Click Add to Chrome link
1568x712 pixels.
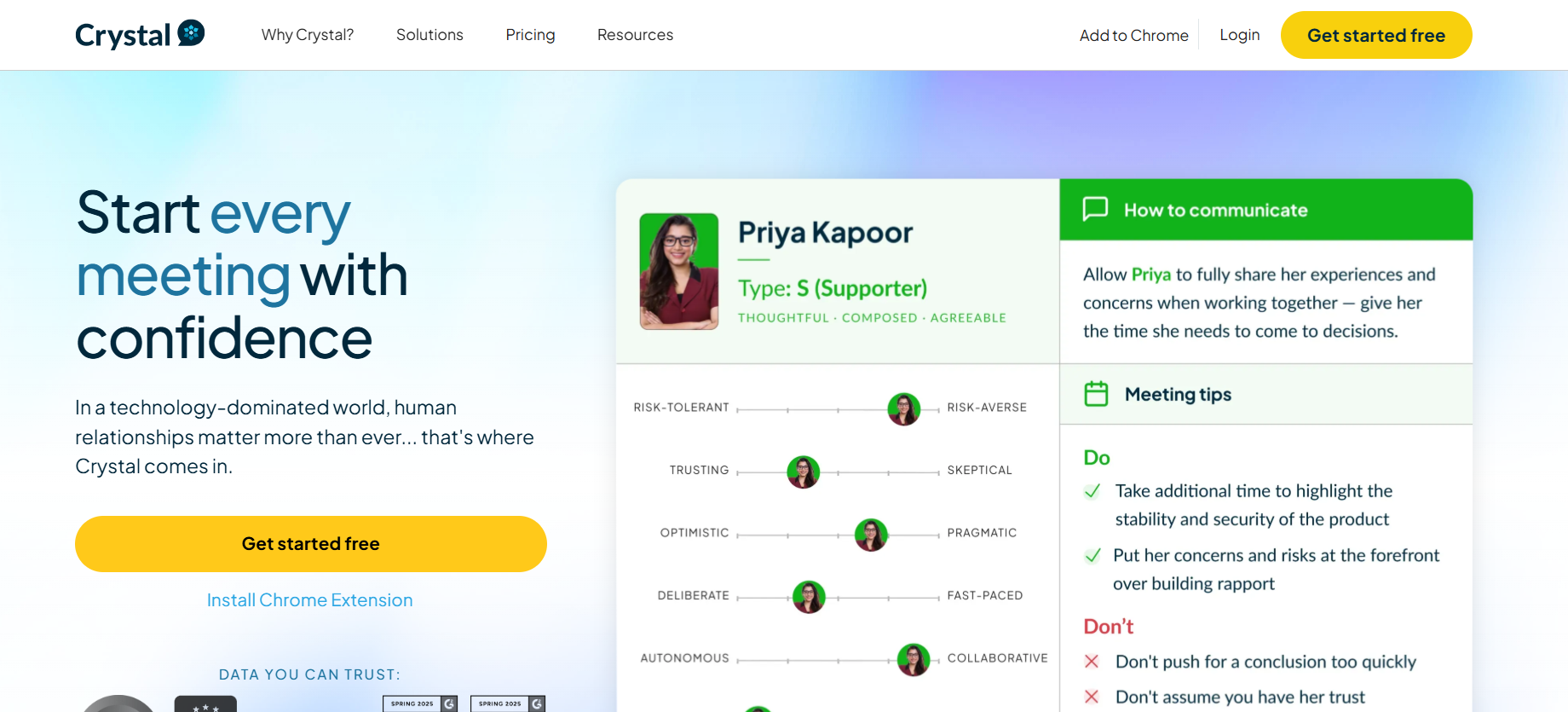pyautogui.click(x=1133, y=35)
